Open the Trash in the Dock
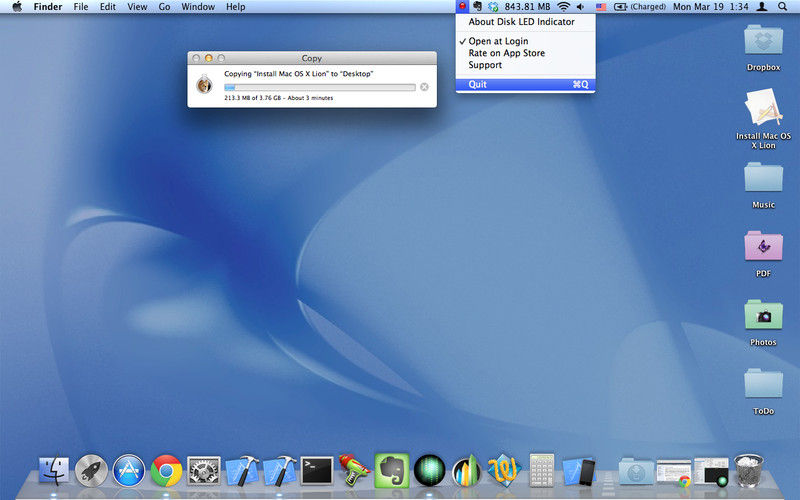 click(x=747, y=470)
